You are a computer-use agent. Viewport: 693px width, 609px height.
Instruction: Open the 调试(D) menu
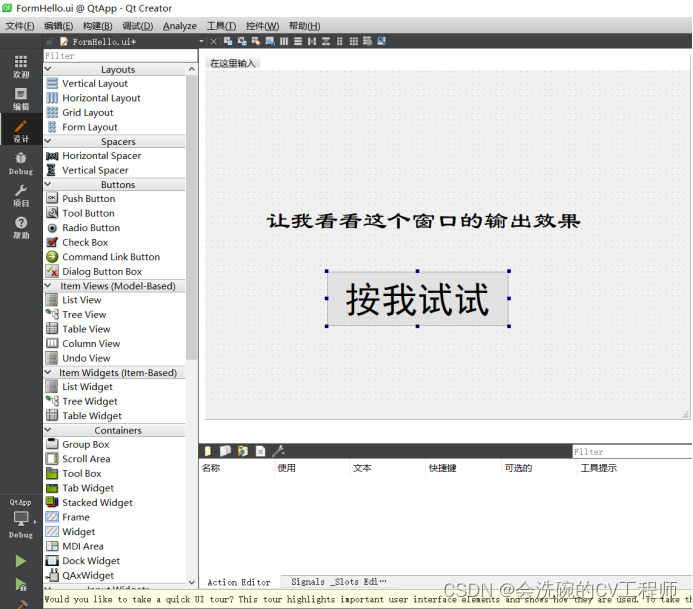[137, 26]
